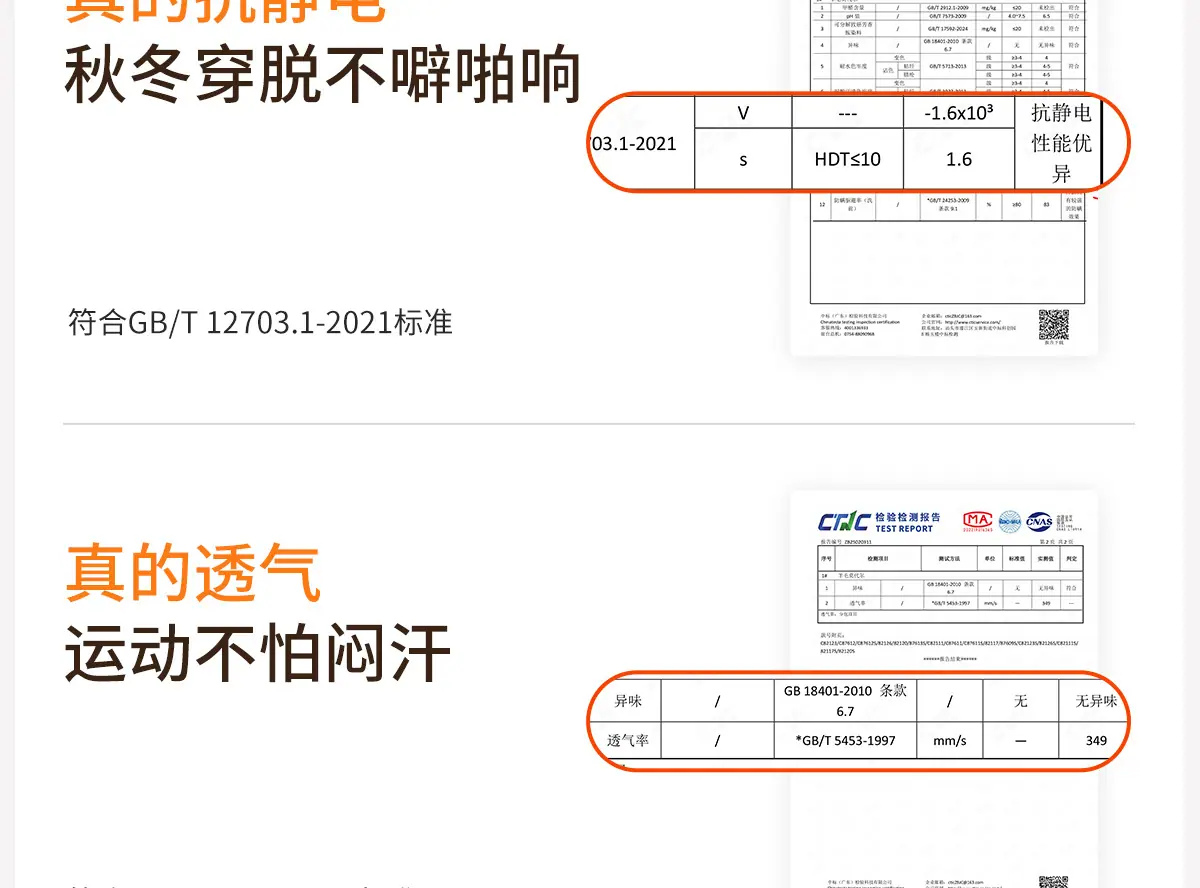This screenshot has width=1200, height=888.
Task: Click the 符合GB/T 12703.1-2021标准 text
Action: click(260, 323)
